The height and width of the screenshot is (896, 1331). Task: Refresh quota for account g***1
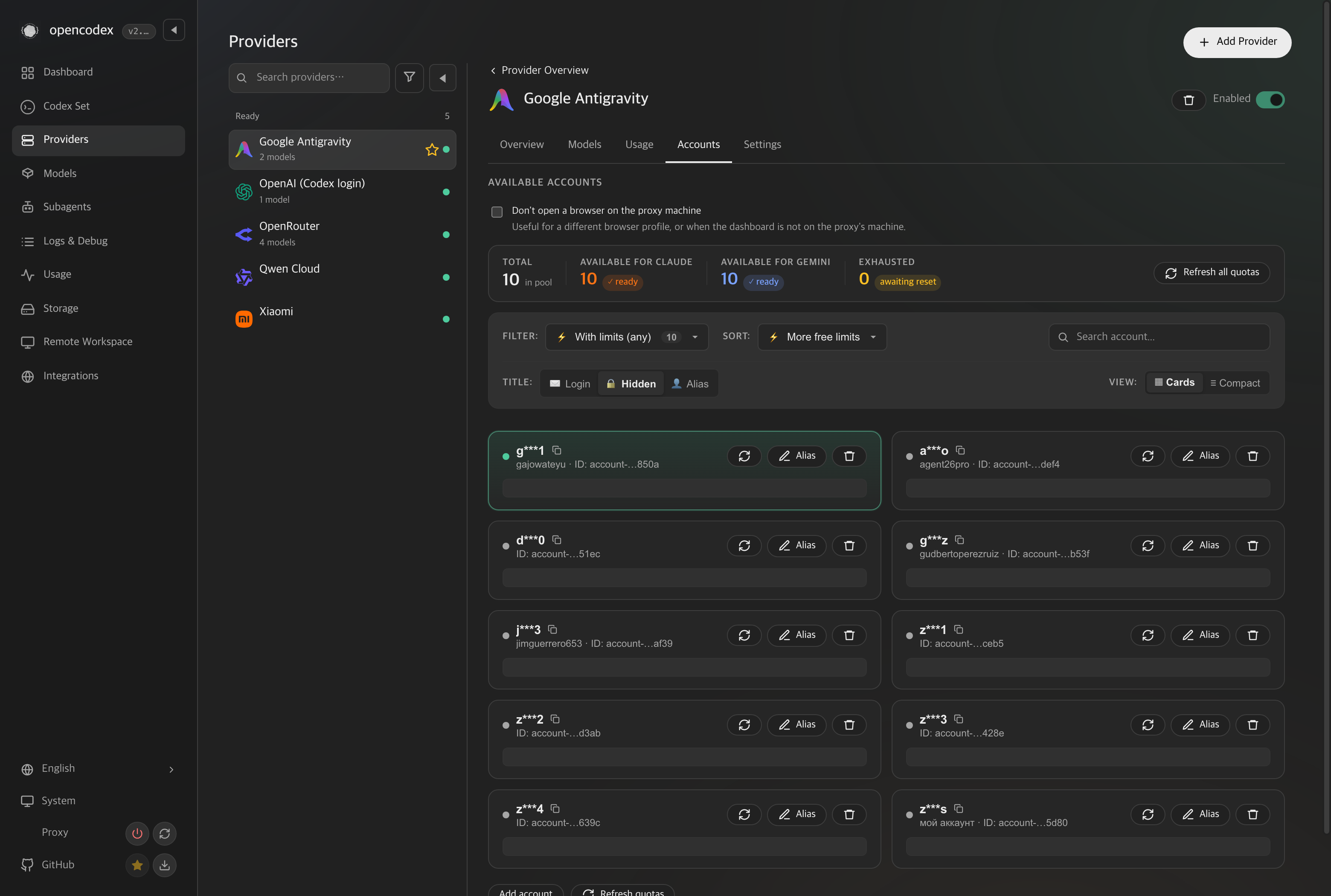point(744,456)
